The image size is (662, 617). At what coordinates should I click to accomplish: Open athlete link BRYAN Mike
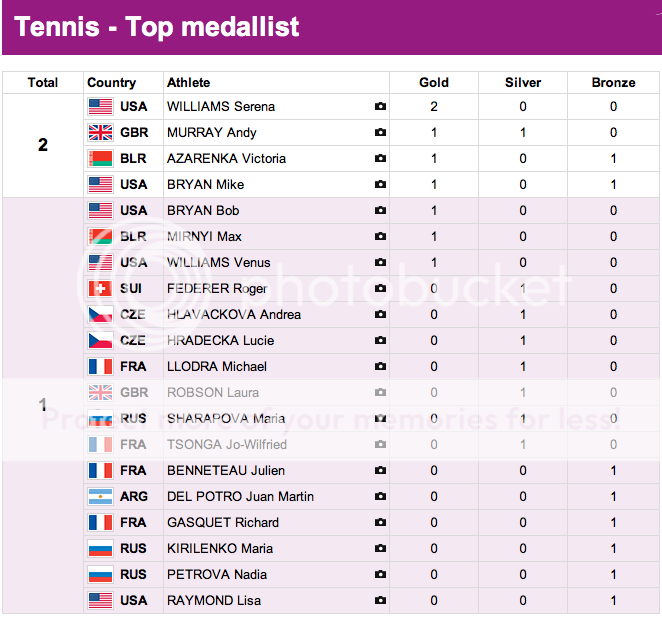205,184
